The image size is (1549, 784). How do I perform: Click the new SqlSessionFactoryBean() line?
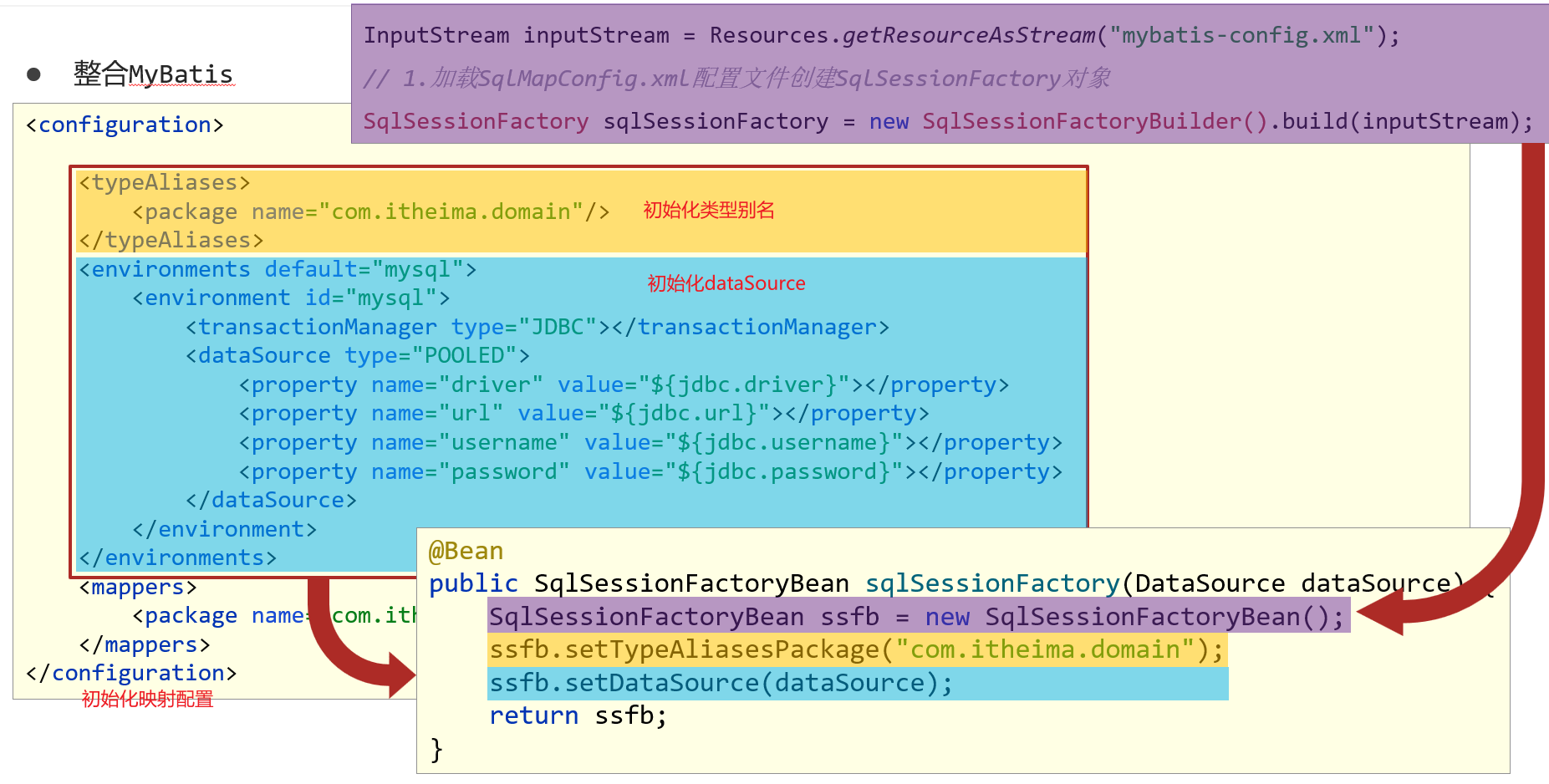point(916,617)
